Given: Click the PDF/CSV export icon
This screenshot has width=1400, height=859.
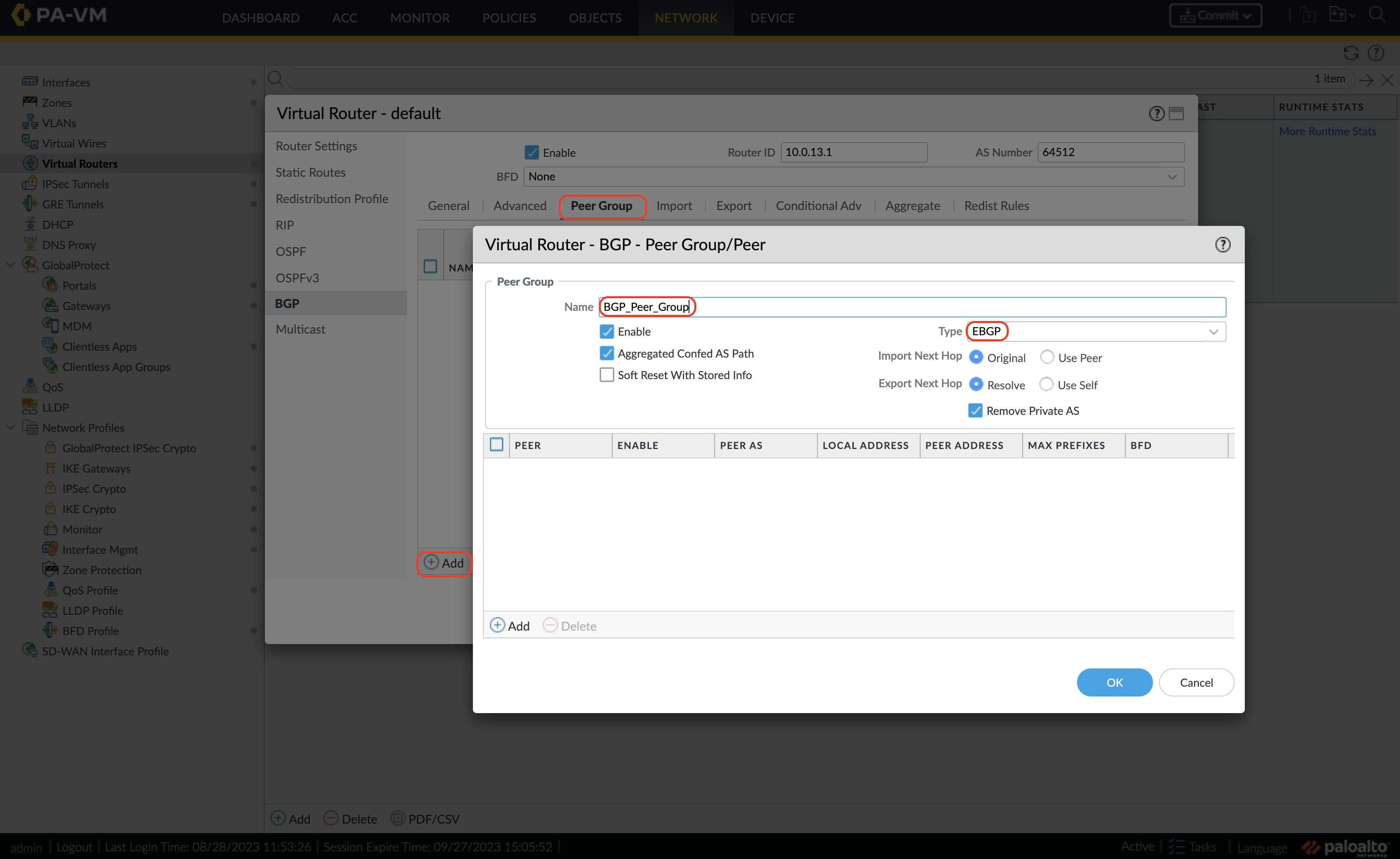Looking at the screenshot, I should (398, 818).
